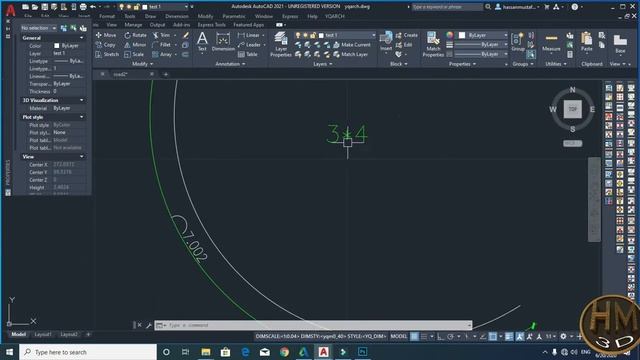Image resolution: width=640 pixels, height=360 pixels.
Task: Click the Plot (print) icon in quick access toolbar
Action: point(83,7)
